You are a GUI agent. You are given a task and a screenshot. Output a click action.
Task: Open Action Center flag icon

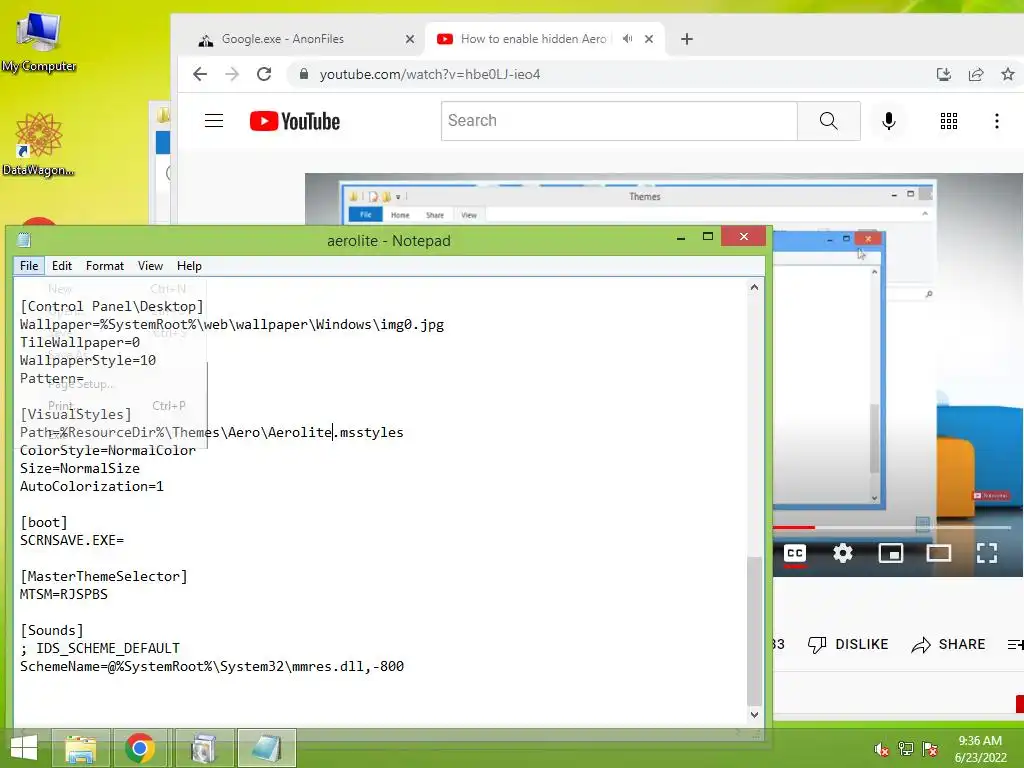click(930, 749)
